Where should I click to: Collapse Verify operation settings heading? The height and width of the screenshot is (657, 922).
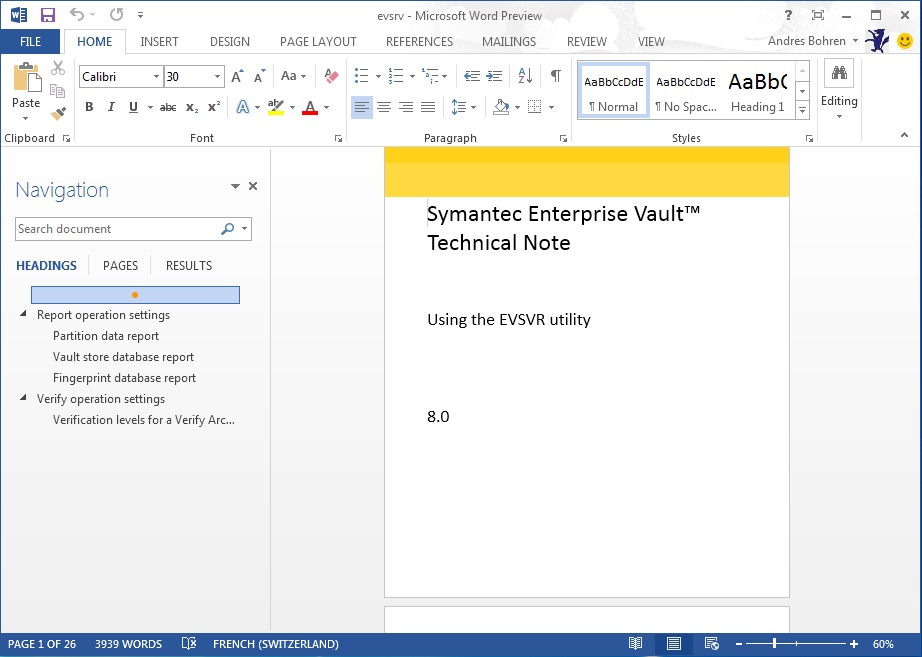pos(24,398)
